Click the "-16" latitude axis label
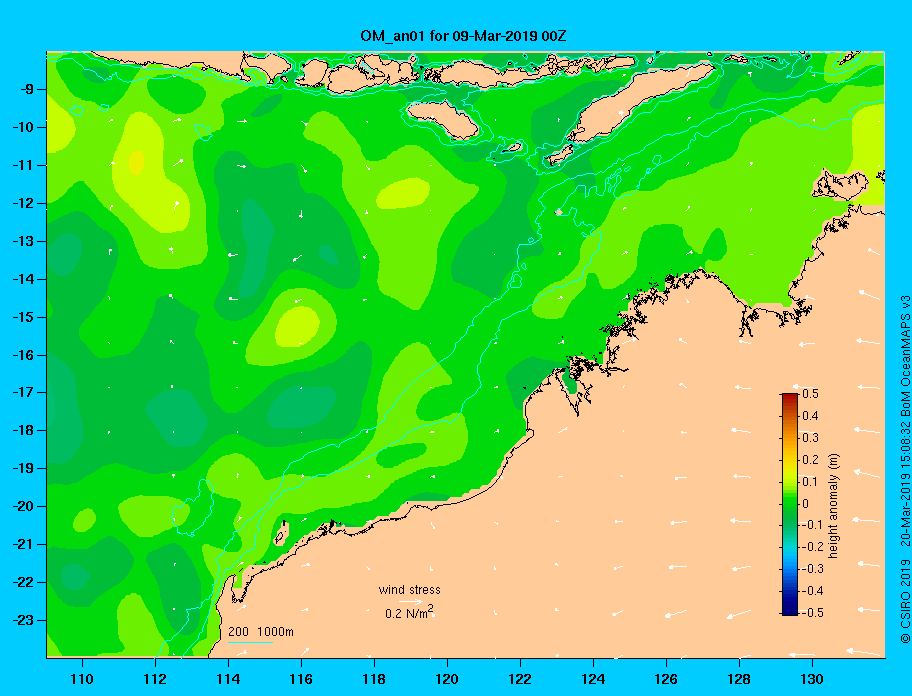912x696 pixels. 22,355
